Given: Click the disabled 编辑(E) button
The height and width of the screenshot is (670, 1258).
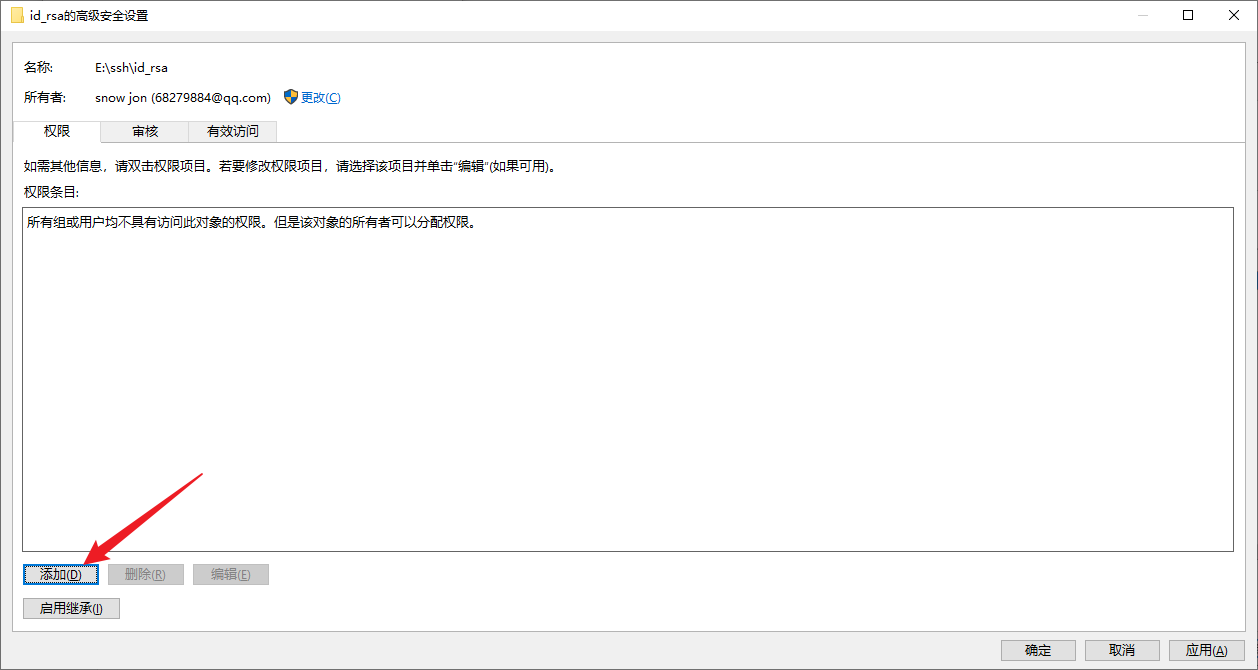Looking at the screenshot, I should [x=230, y=574].
